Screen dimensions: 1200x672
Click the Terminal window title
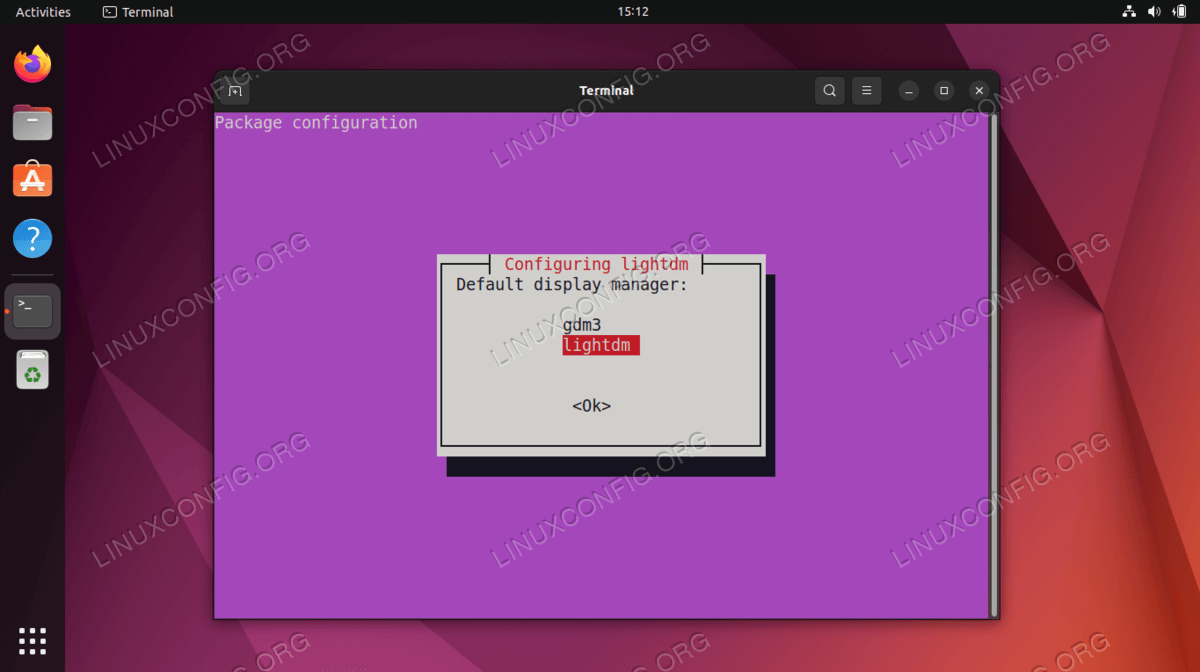(x=606, y=91)
